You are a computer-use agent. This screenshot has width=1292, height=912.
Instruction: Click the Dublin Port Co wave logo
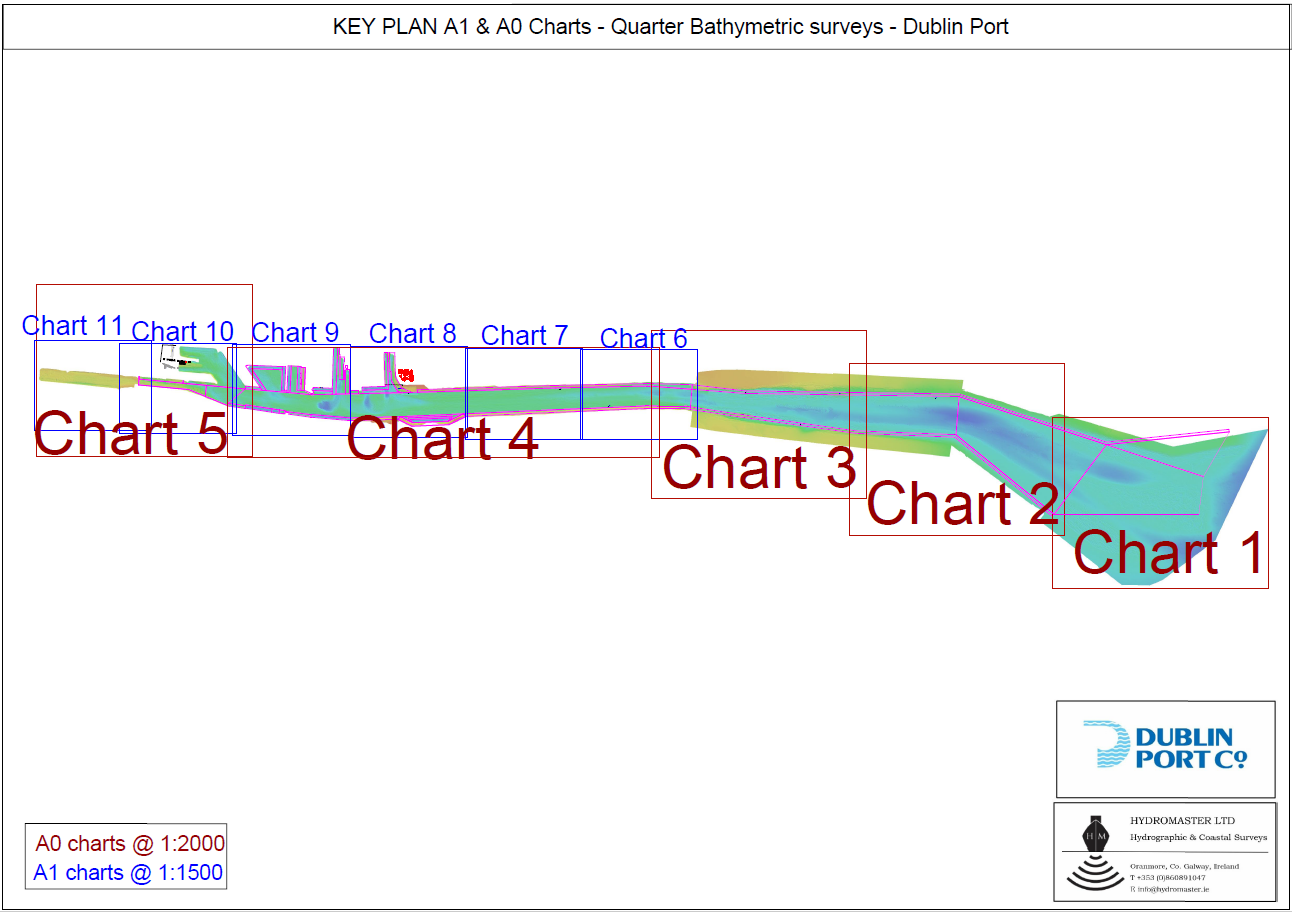pyautogui.click(x=1107, y=745)
